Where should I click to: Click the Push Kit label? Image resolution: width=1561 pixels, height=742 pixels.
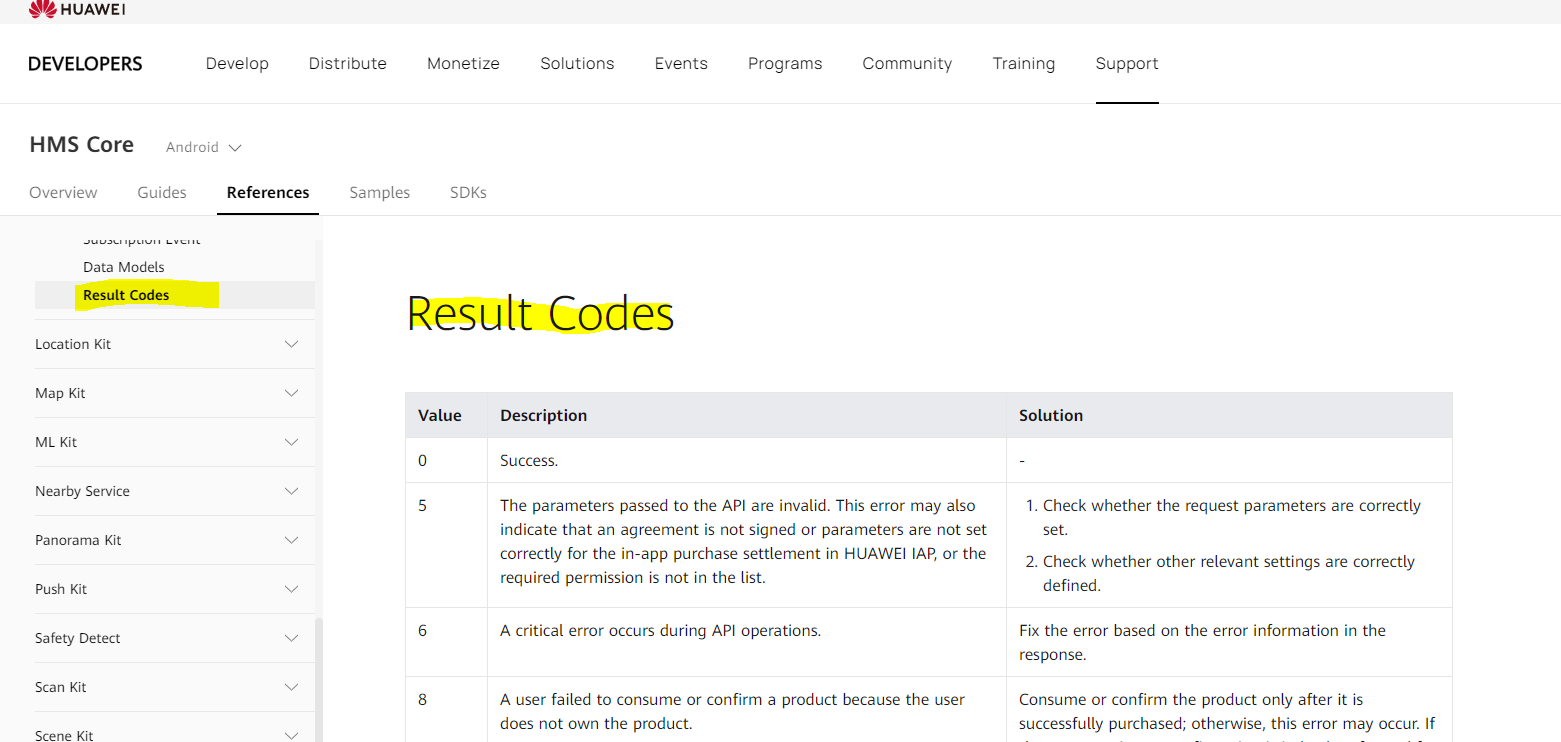(61, 589)
